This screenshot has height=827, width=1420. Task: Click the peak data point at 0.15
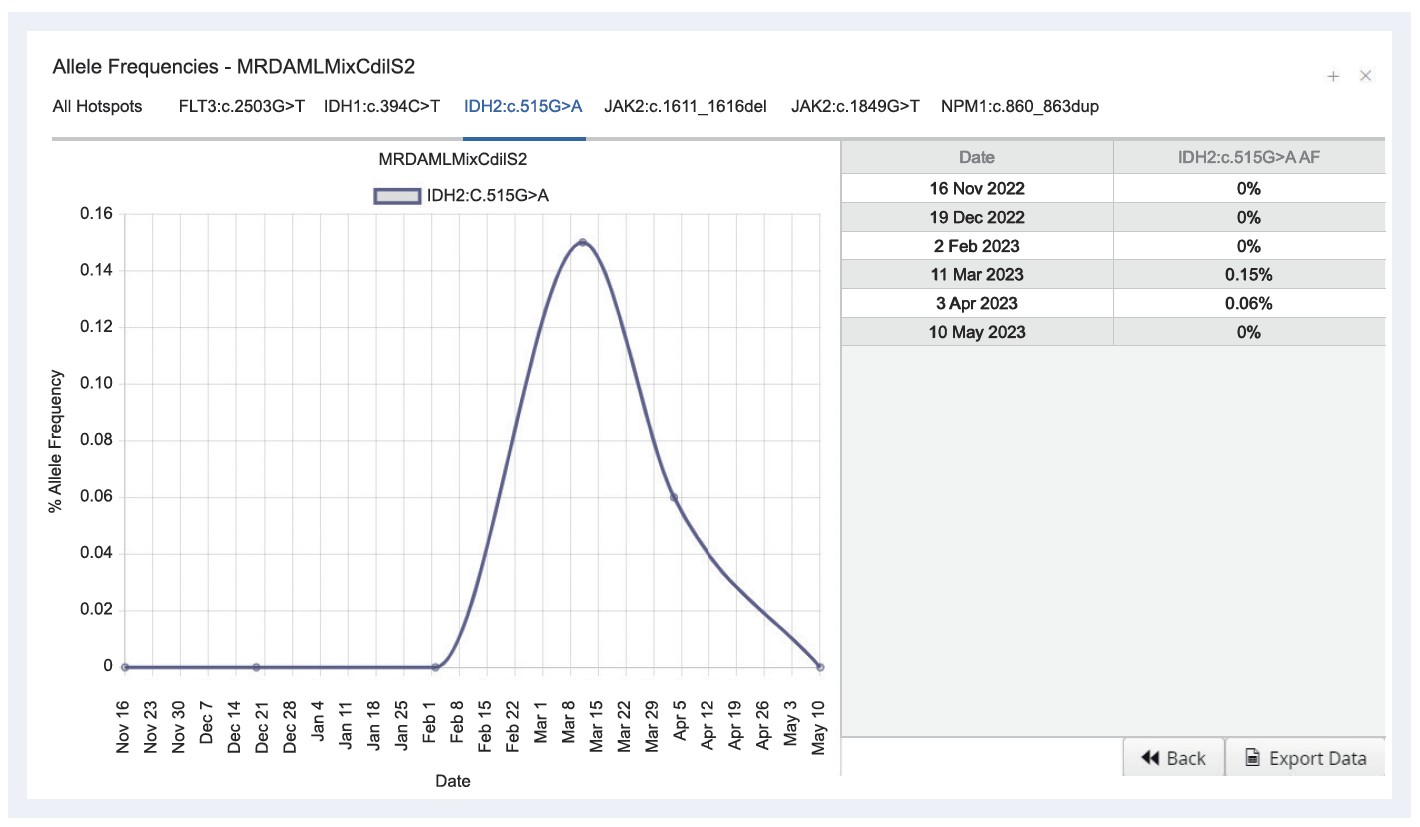pos(582,242)
